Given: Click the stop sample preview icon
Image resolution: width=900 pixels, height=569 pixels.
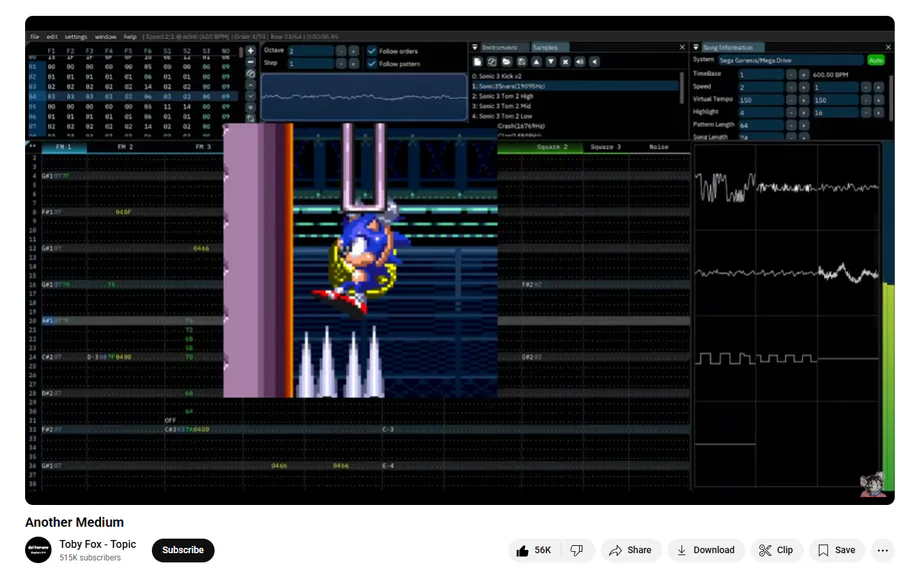Looking at the screenshot, I should (595, 61).
